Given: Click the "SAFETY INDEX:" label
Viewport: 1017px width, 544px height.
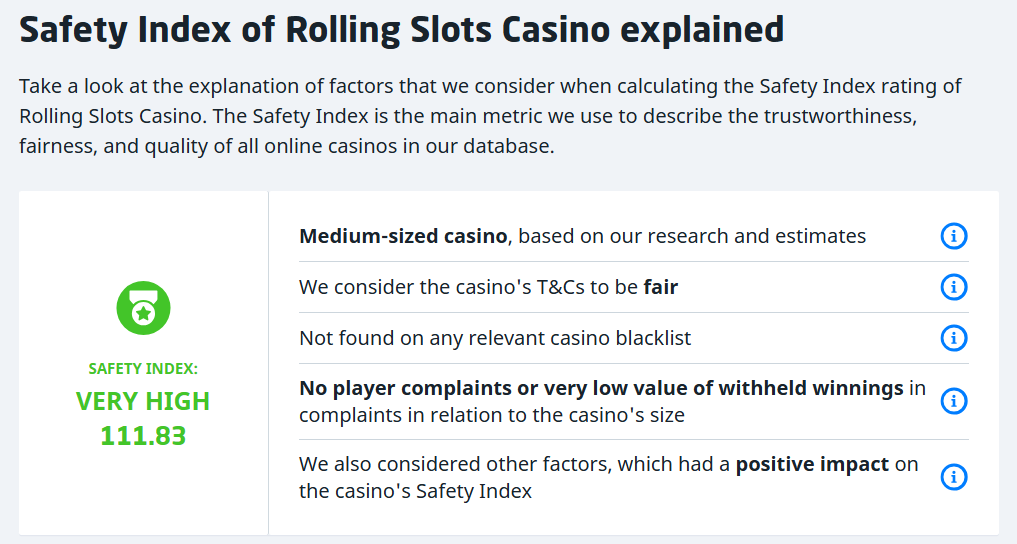Looking at the screenshot, I should tap(143, 369).
